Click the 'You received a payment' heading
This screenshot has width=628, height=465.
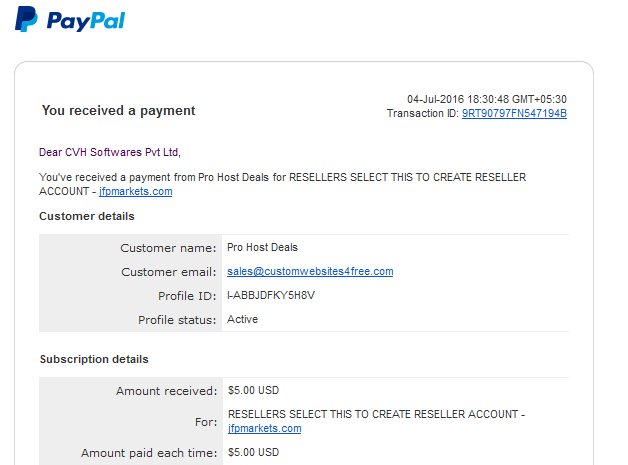point(119,111)
